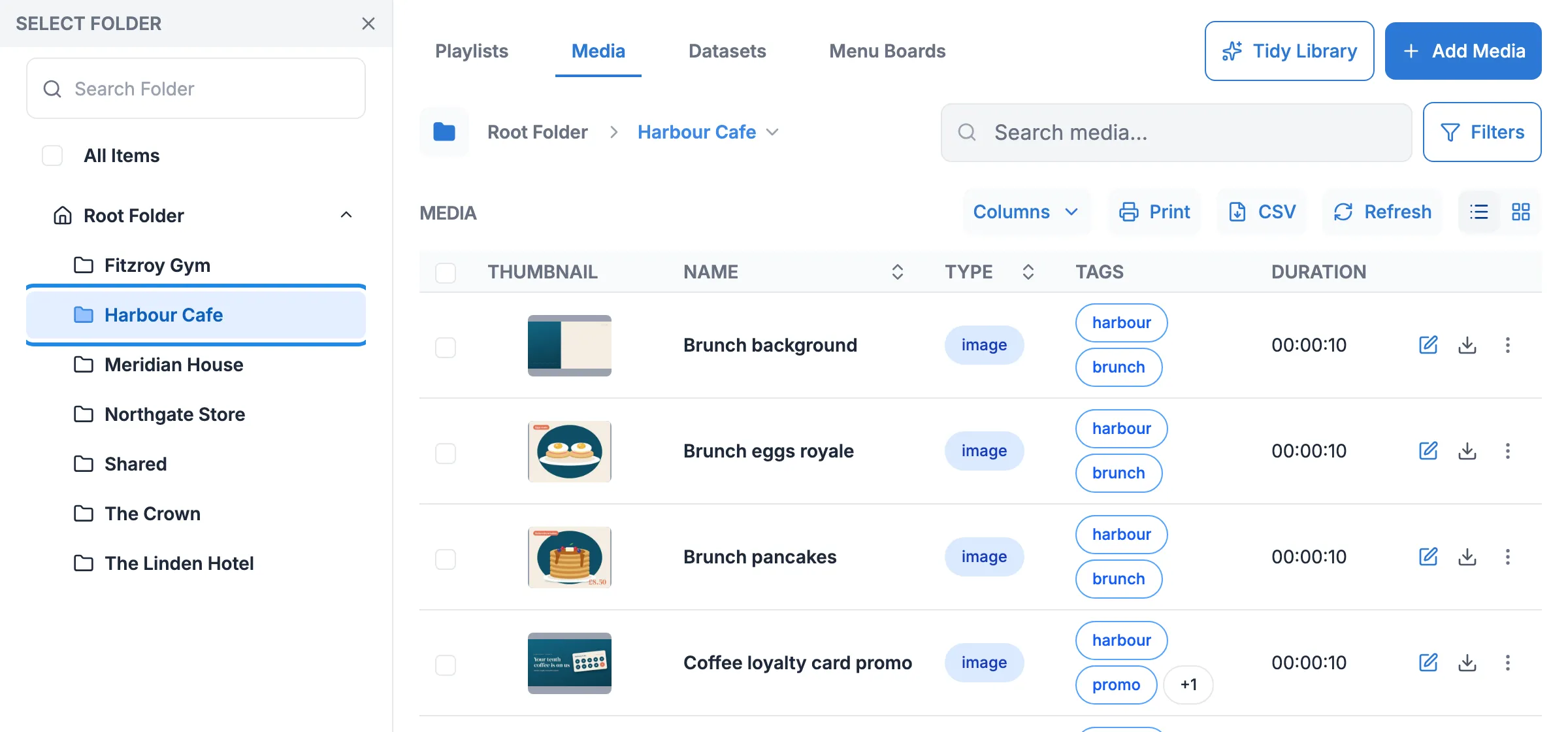
Task: Check the Brunch eggs royale row checkbox
Action: coord(446,453)
